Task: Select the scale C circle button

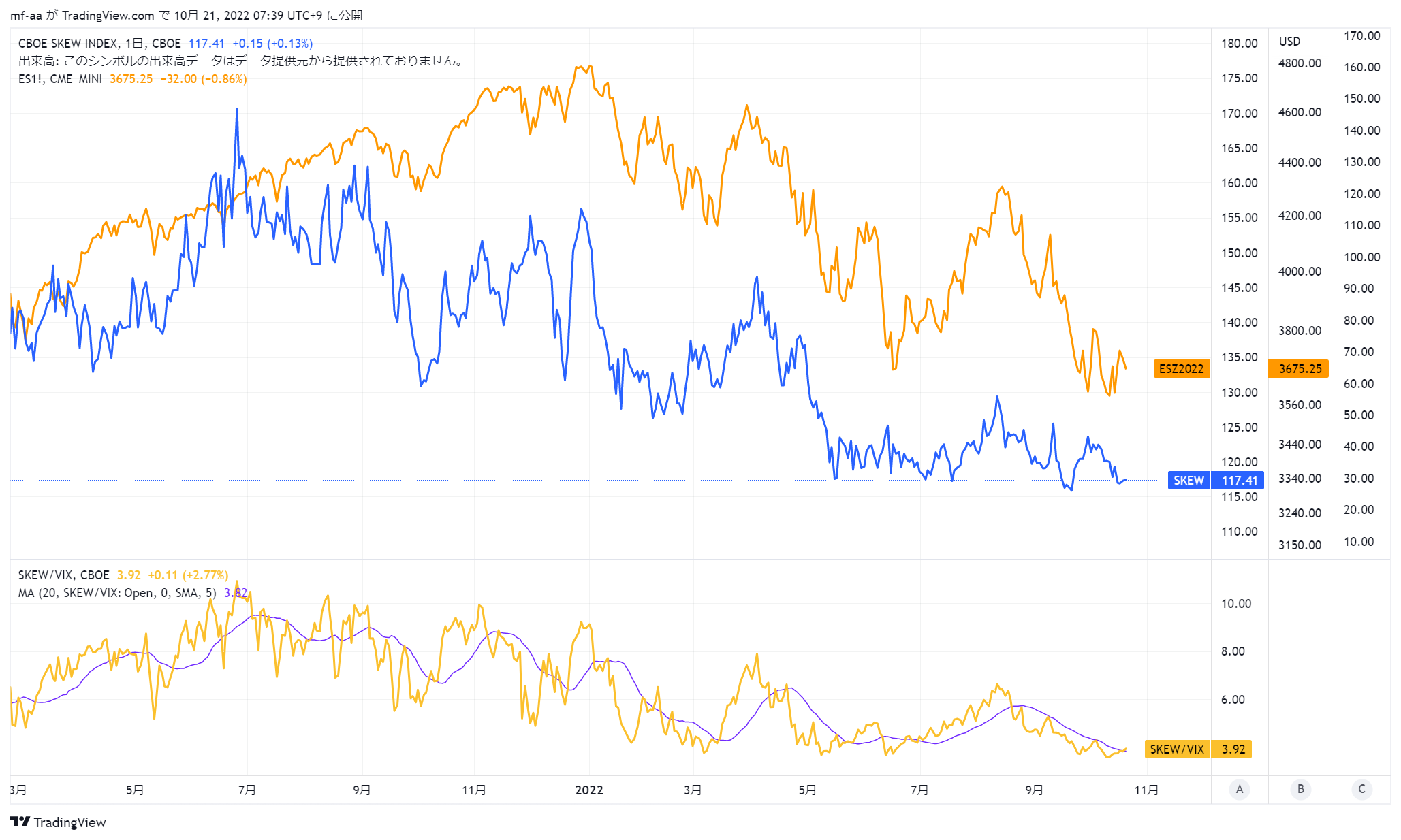Action: click(x=1362, y=789)
